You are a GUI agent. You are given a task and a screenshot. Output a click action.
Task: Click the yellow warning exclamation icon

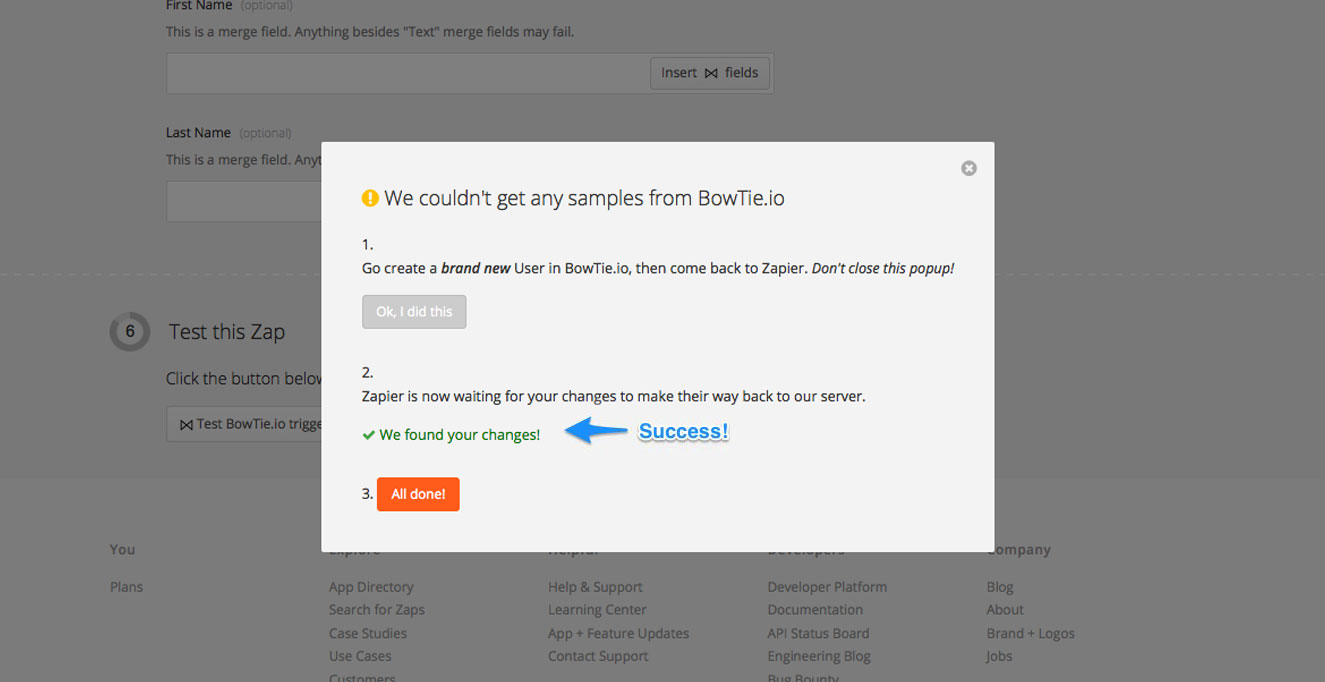tap(370, 198)
